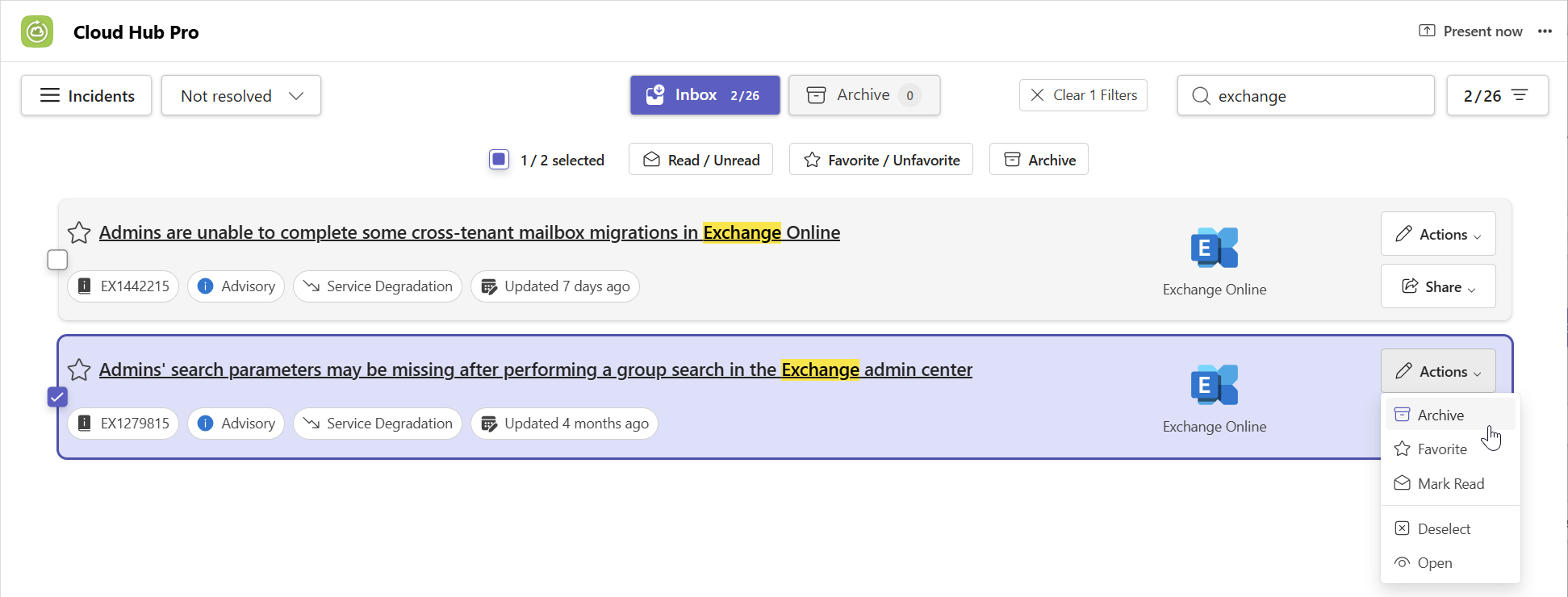1568x597 pixels.
Task: Star the cross-tenant mailbox migrations incident
Action: [x=79, y=232]
